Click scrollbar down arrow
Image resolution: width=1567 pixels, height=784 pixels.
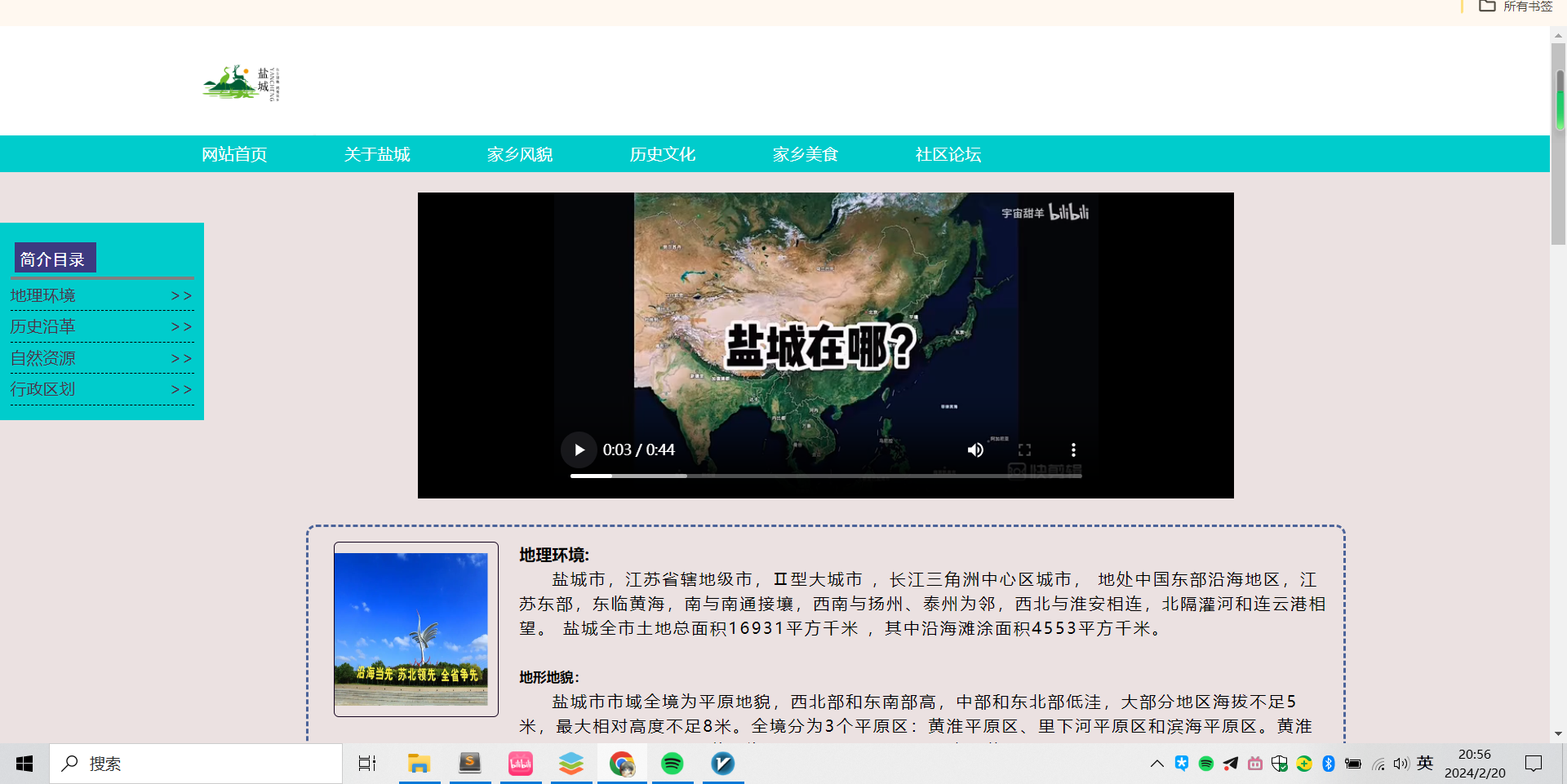[x=1559, y=733]
